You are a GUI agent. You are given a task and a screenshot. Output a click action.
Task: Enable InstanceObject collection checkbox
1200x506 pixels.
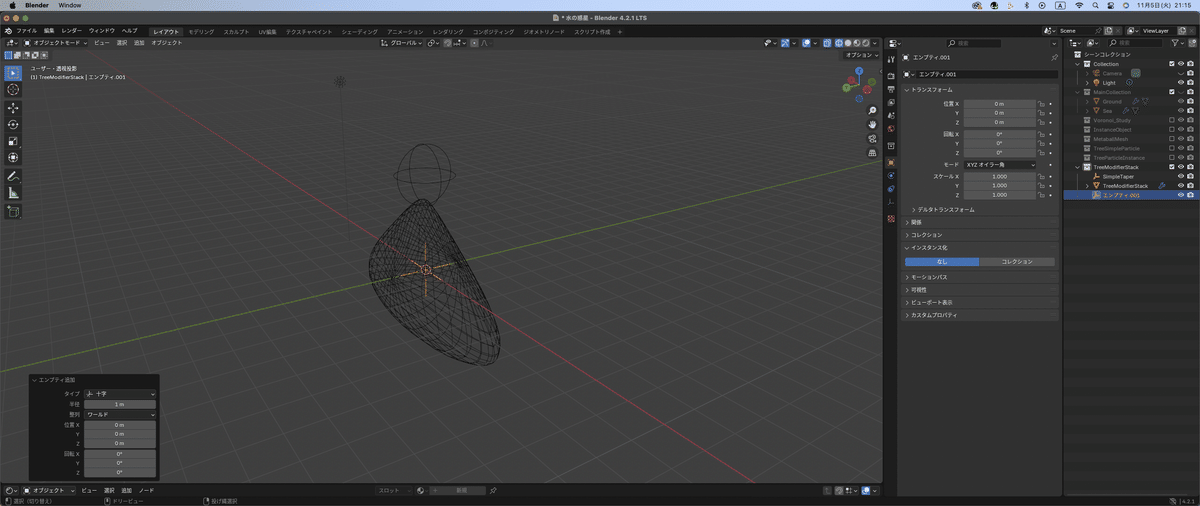(x=1172, y=130)
